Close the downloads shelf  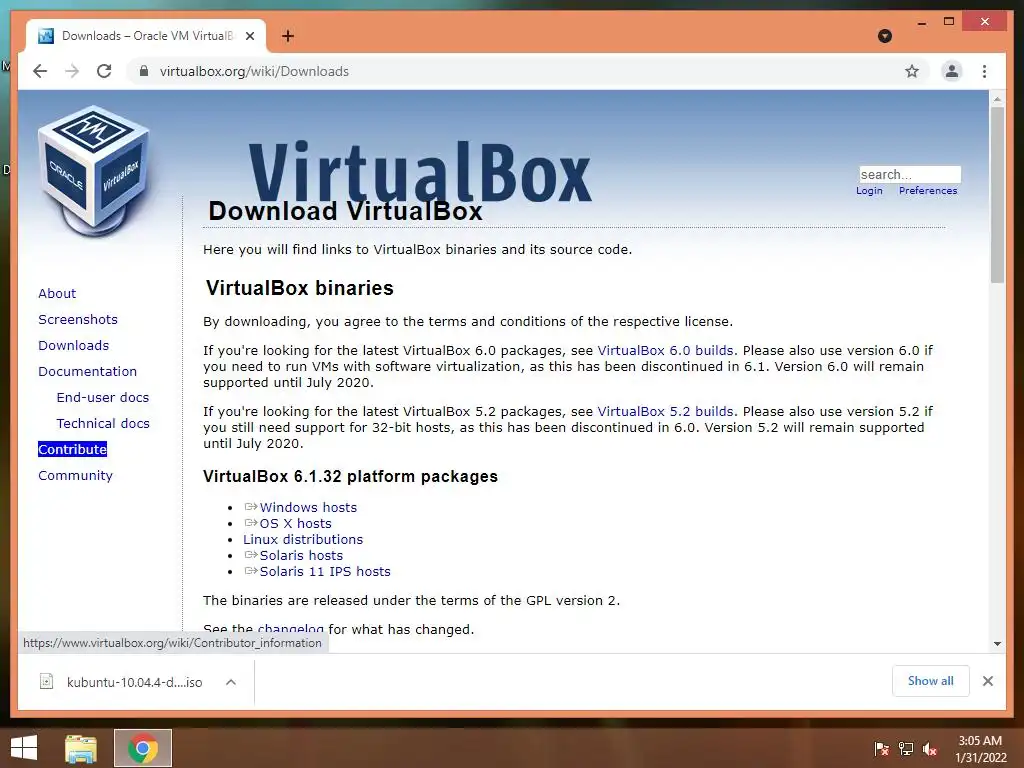pos(987,681)
